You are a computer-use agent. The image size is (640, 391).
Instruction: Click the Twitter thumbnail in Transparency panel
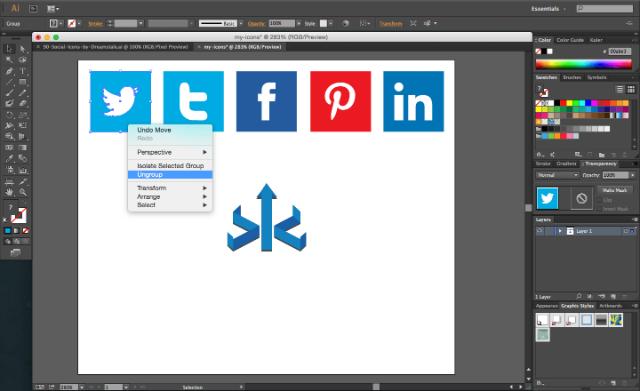tap(547, 198)
